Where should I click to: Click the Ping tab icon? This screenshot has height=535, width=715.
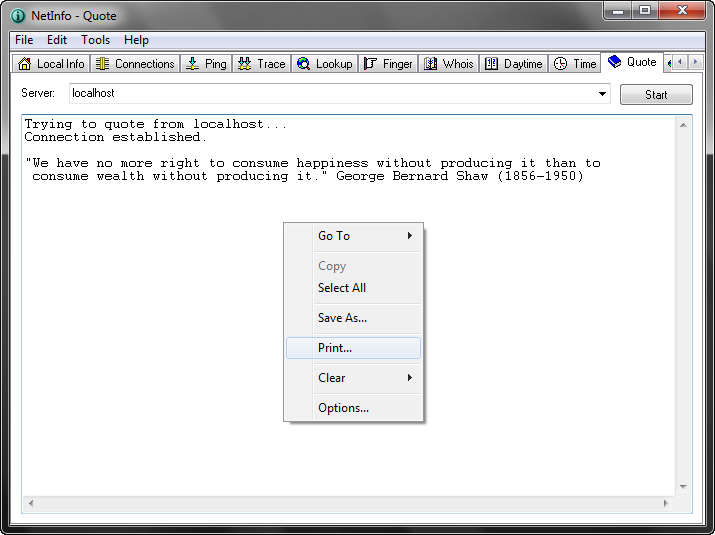(x=192, y=64)
